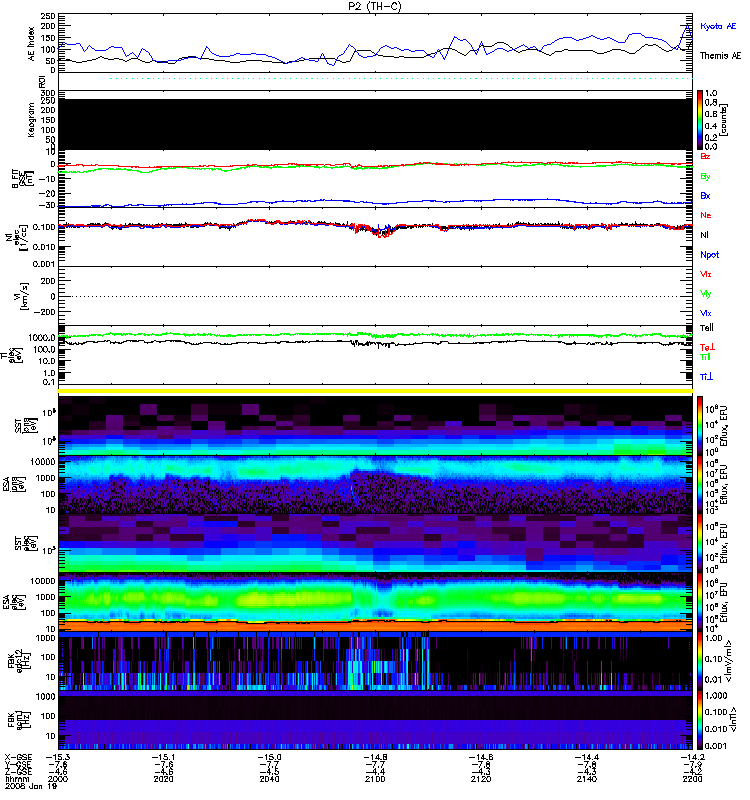Image resolution: width=750 pixels, height=800 pixels.
Task: Click the -14.2 X-GSE position value
Action: [x=692, y=757]
